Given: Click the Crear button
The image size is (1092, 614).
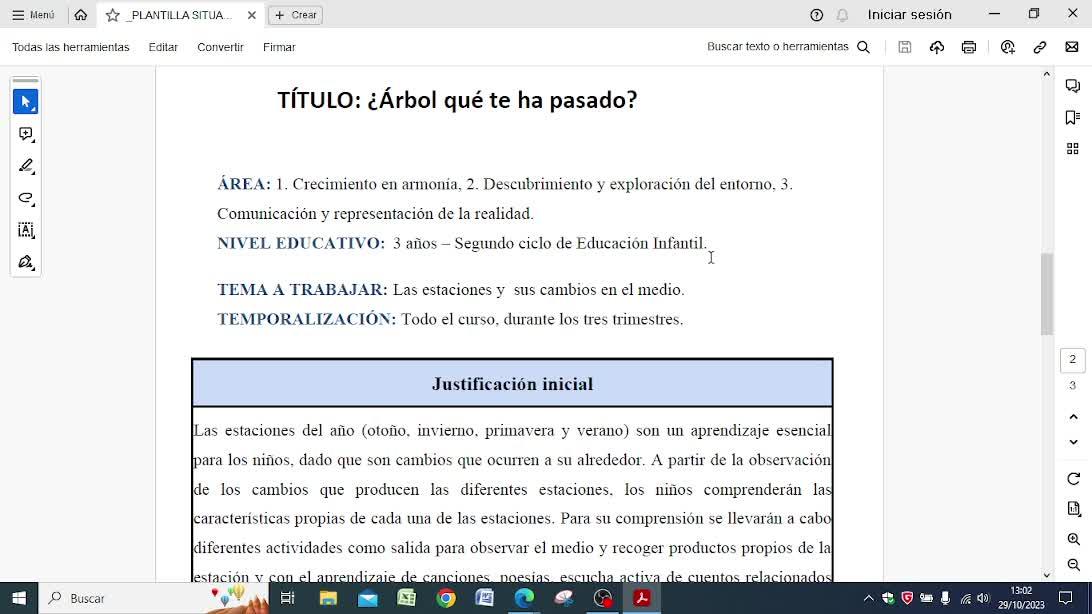Looking at the screenshot, I should pyautogui.click(x=295, y=15).
